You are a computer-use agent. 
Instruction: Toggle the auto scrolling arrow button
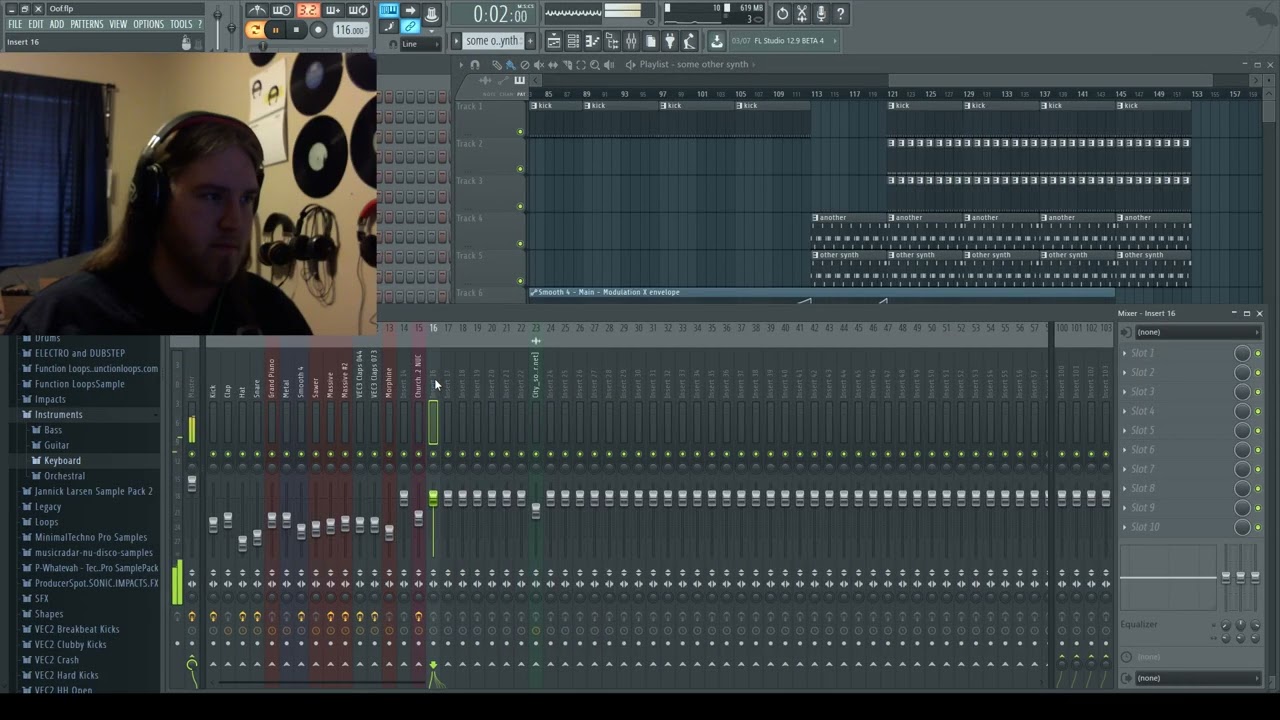tap(410, 10)
